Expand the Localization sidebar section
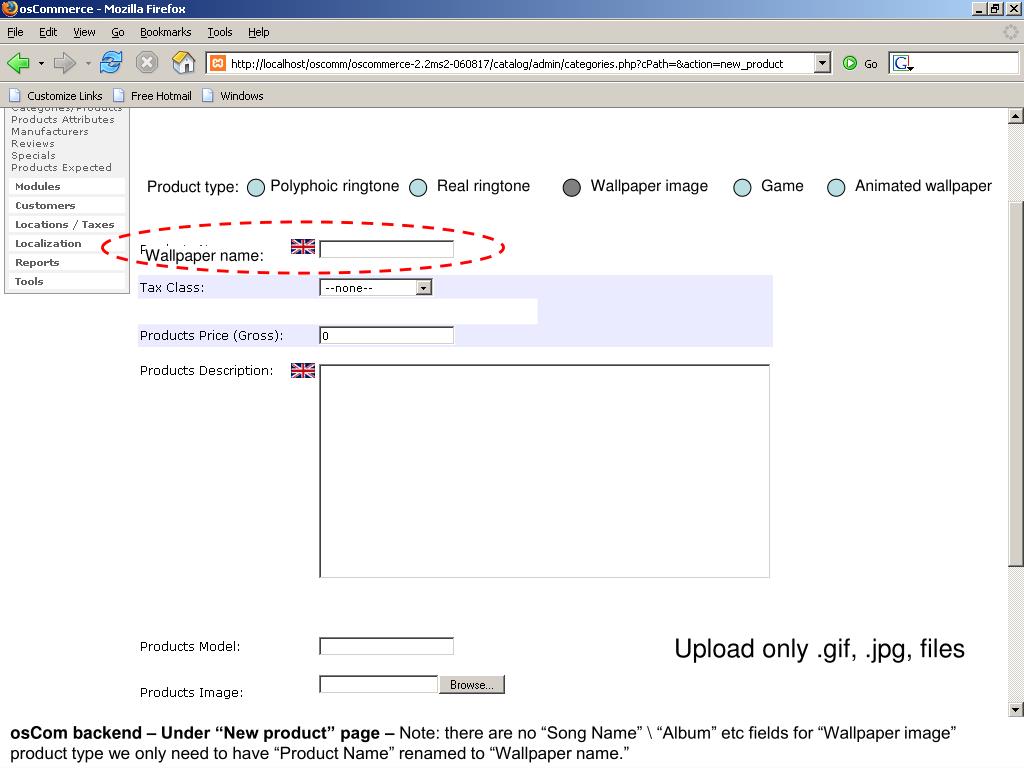 [66, 244]
